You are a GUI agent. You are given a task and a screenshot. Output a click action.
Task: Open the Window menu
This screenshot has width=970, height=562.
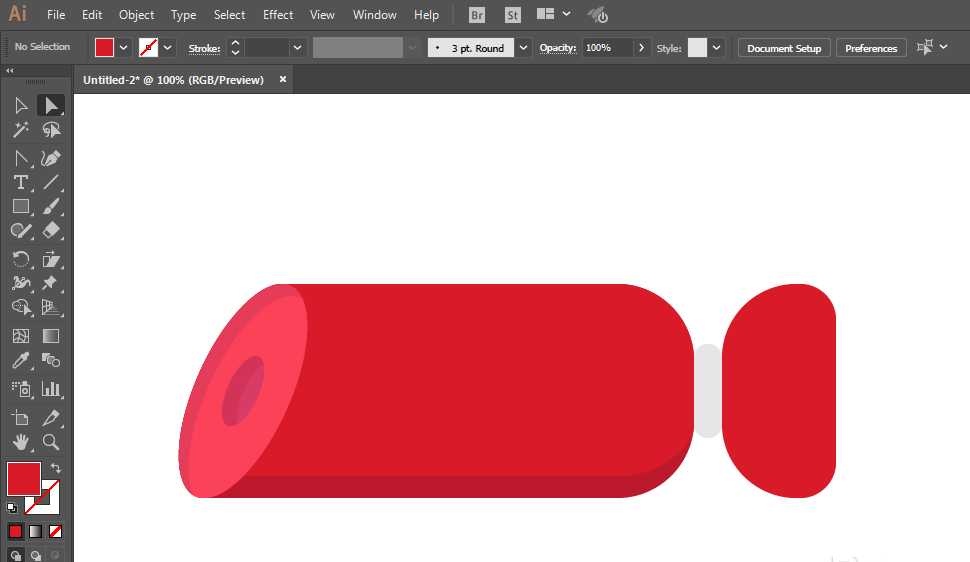pyautogui.click(x=374, y=15)
